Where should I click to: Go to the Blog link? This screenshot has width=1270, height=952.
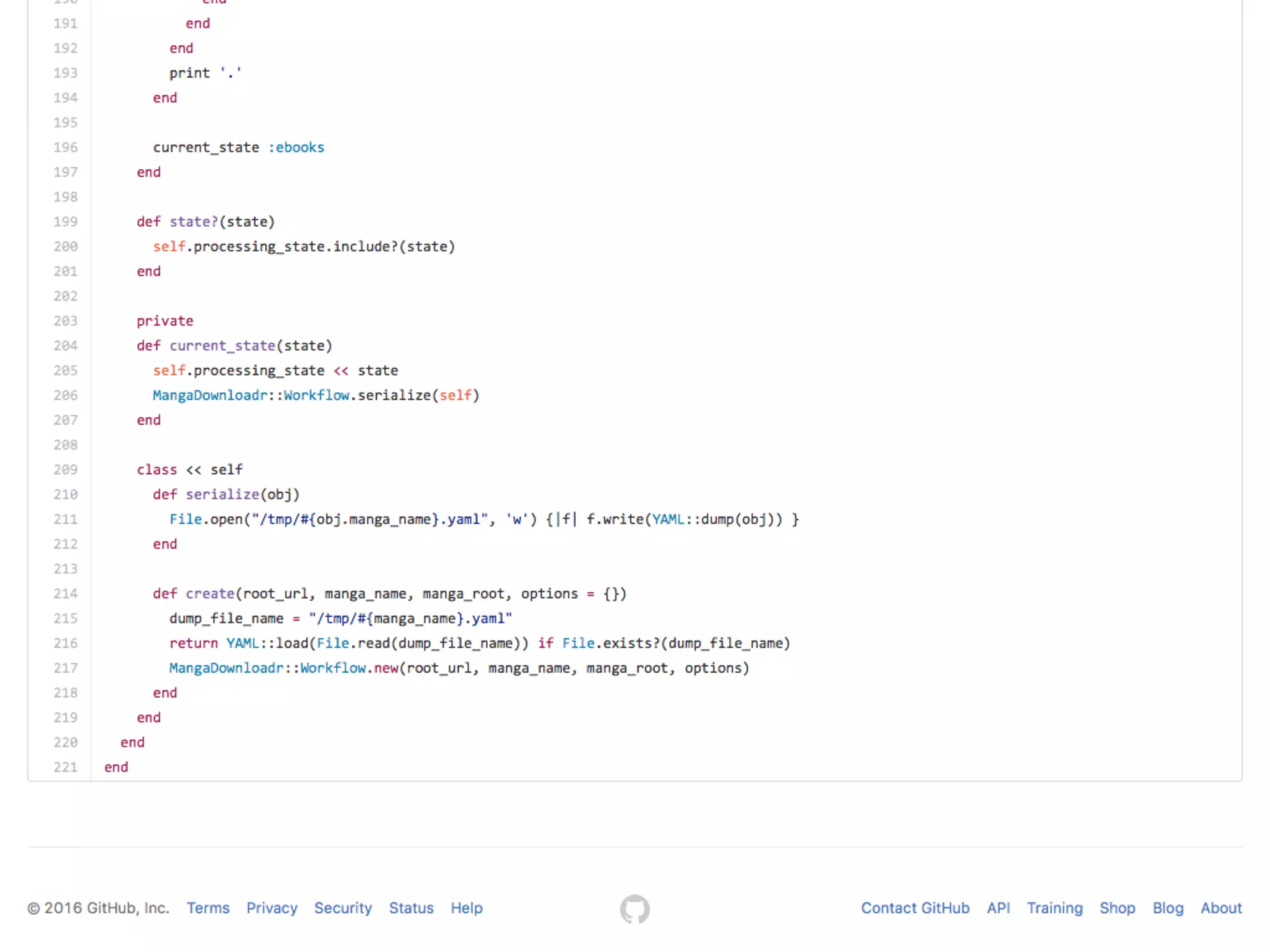tap(1168, 908)
